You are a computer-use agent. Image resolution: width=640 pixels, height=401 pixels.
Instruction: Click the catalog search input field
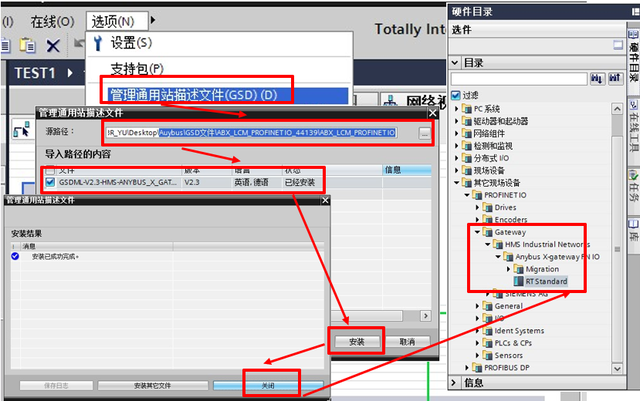tap(519, 78)
